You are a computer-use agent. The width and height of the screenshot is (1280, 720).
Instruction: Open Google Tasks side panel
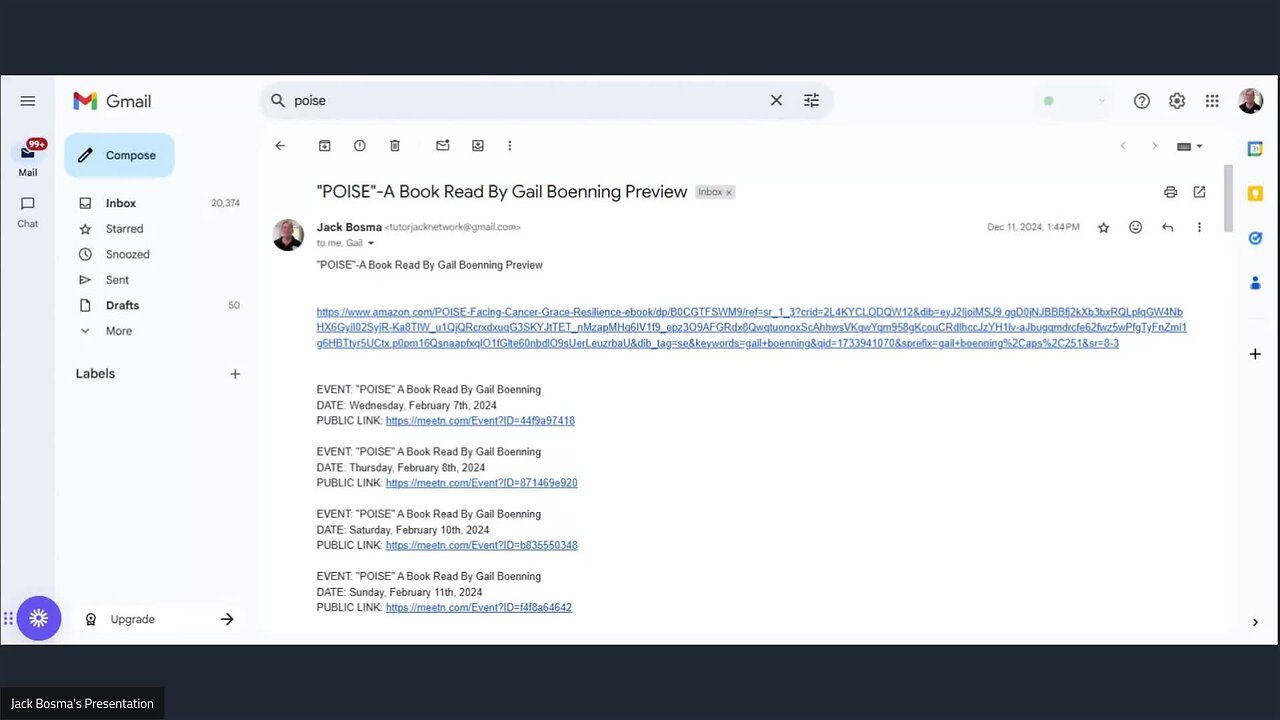click(1255, 238)
